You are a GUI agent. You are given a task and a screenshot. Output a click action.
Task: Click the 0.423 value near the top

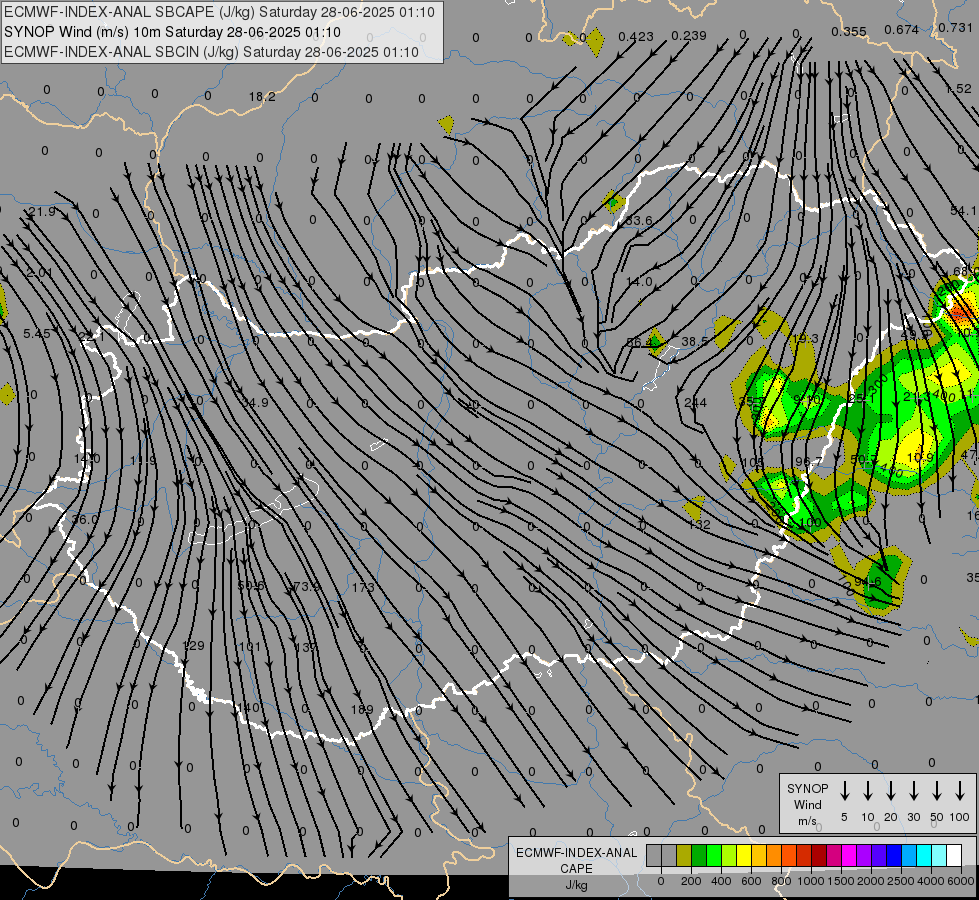pyautogui.click(x=636, y=36)
